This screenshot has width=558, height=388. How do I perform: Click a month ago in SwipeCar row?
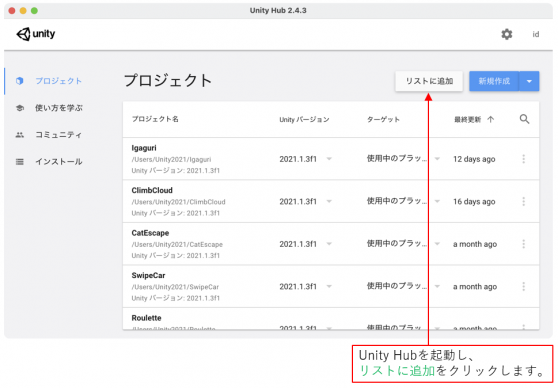(475, 287)
